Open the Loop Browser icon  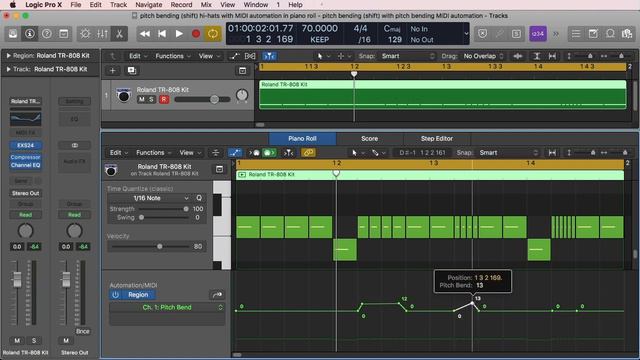(610, 33)
